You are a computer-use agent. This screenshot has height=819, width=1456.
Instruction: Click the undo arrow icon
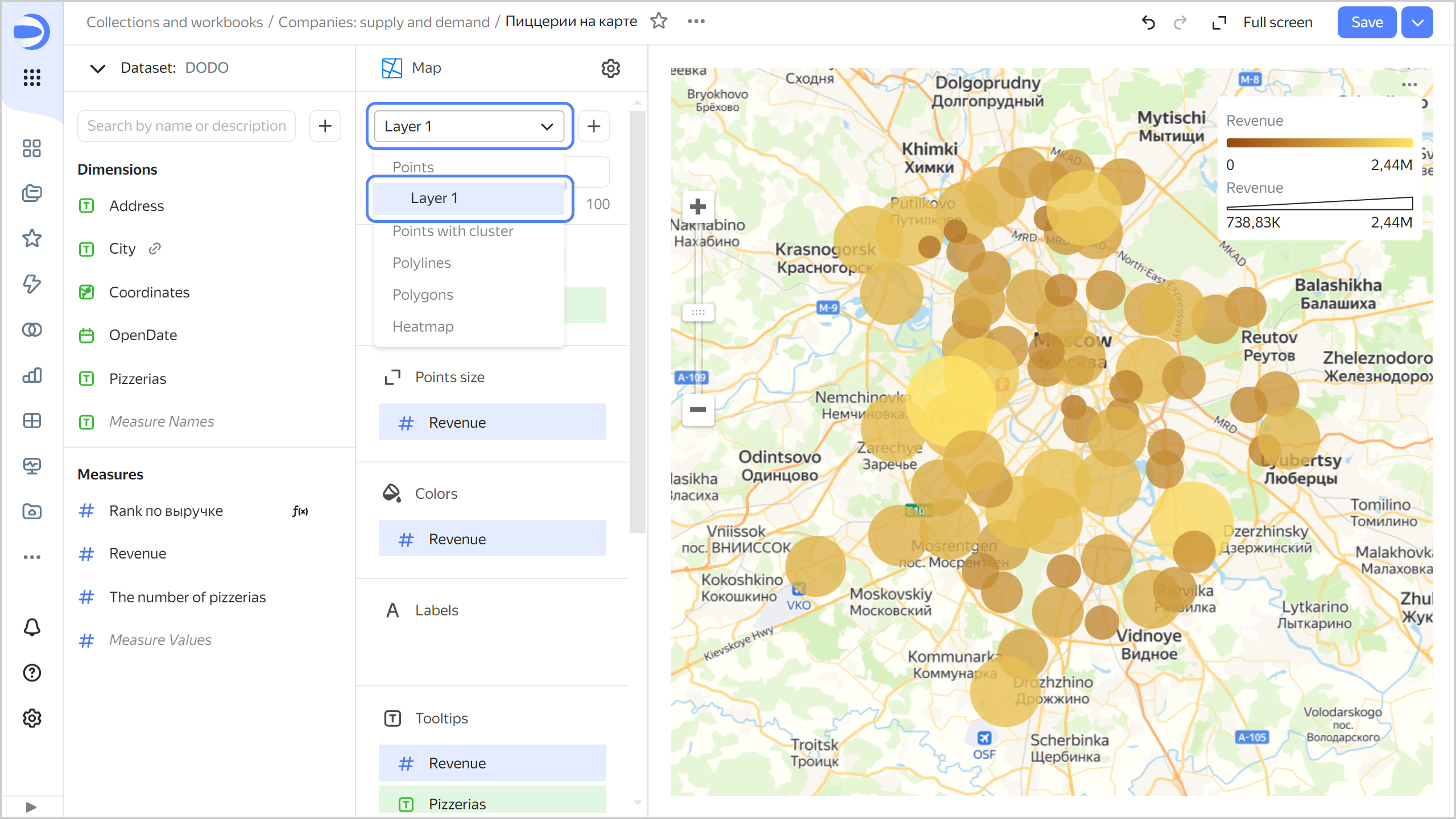pos(1148,22)
